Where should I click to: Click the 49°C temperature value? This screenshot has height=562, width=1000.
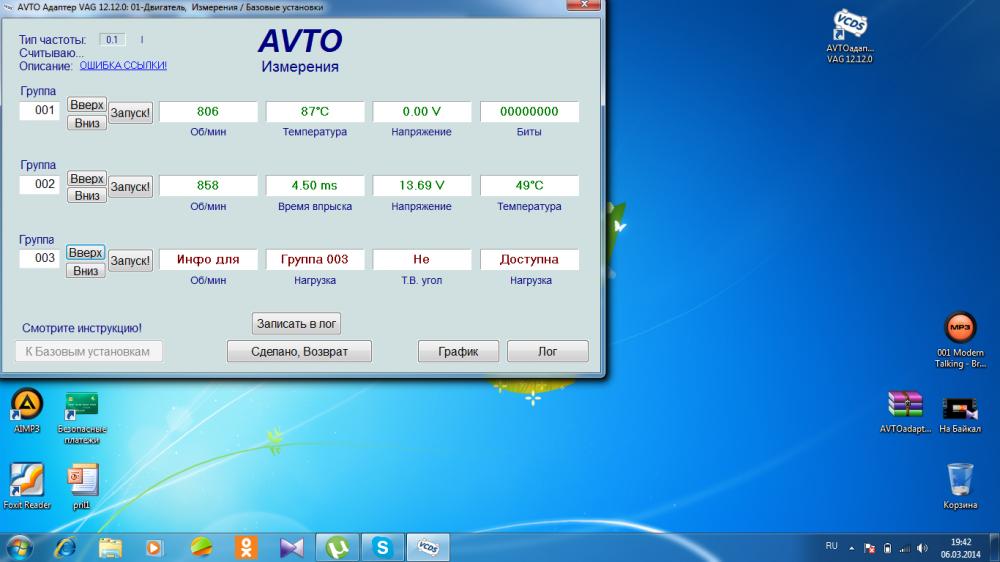pyautogui.click(x=529, y=186)
